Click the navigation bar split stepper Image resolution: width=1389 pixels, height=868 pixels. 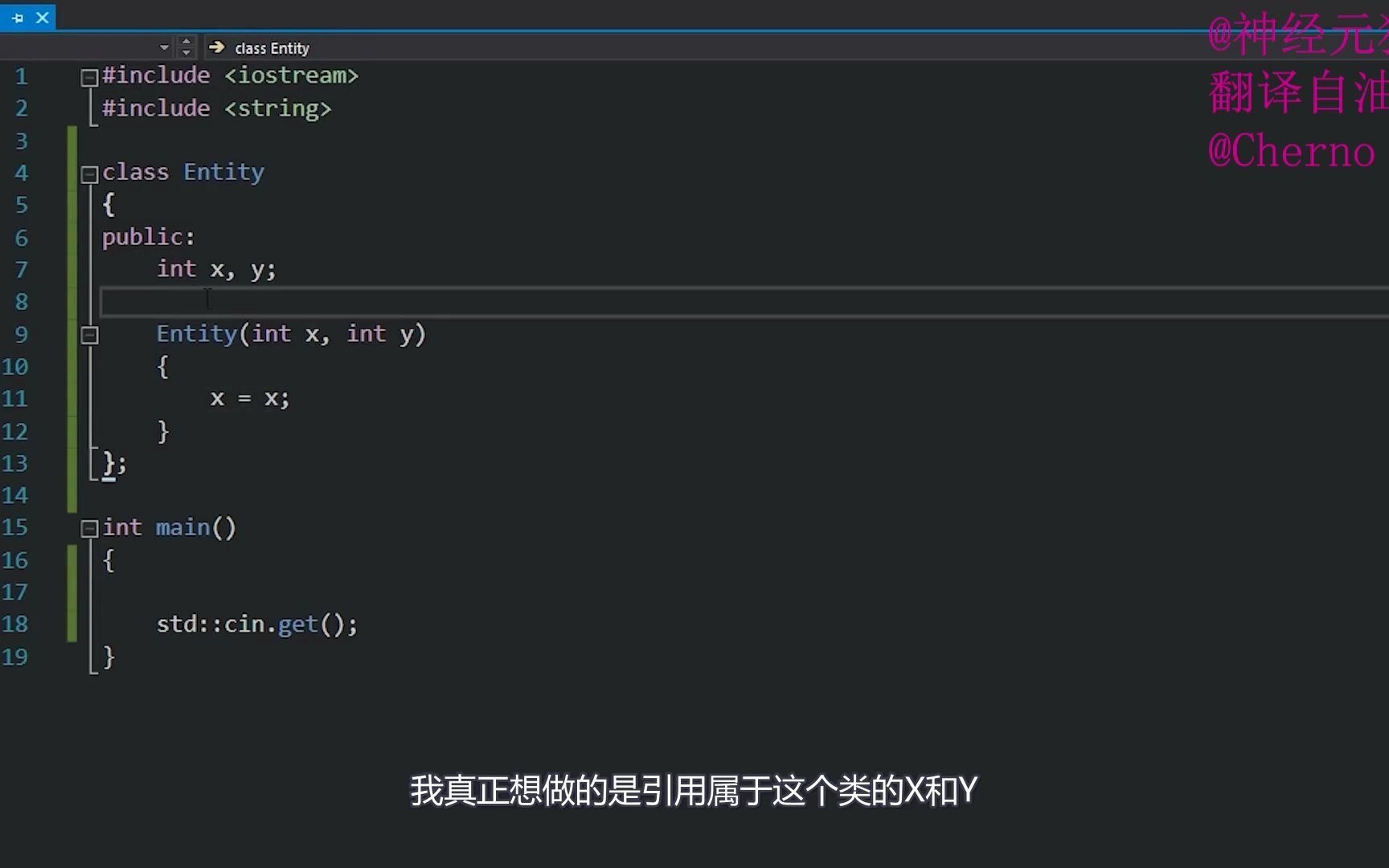coord(186,47)
